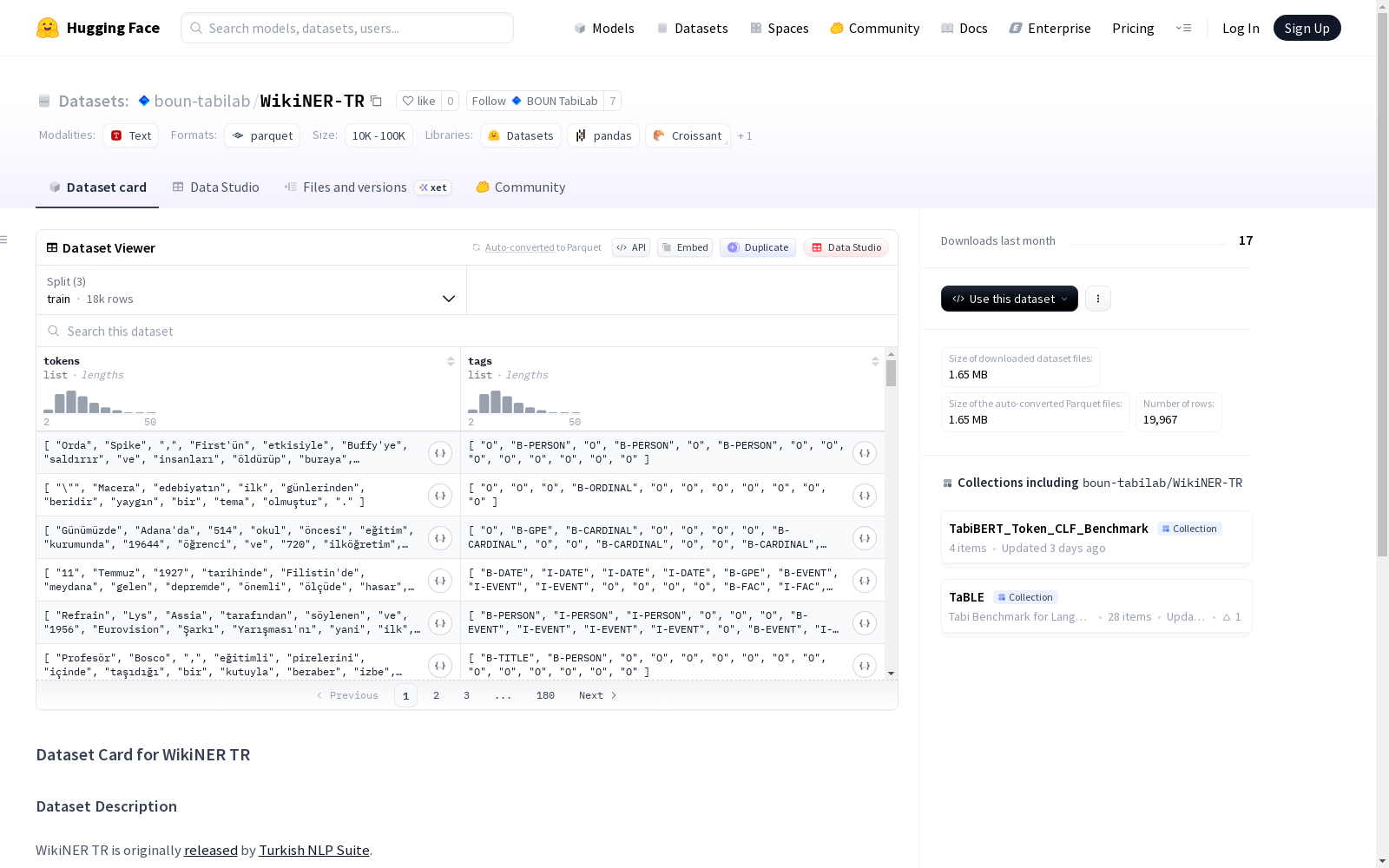Switch to the Dataset card tab
This screenshot has height=868, width=1389.
pos(97,187)
